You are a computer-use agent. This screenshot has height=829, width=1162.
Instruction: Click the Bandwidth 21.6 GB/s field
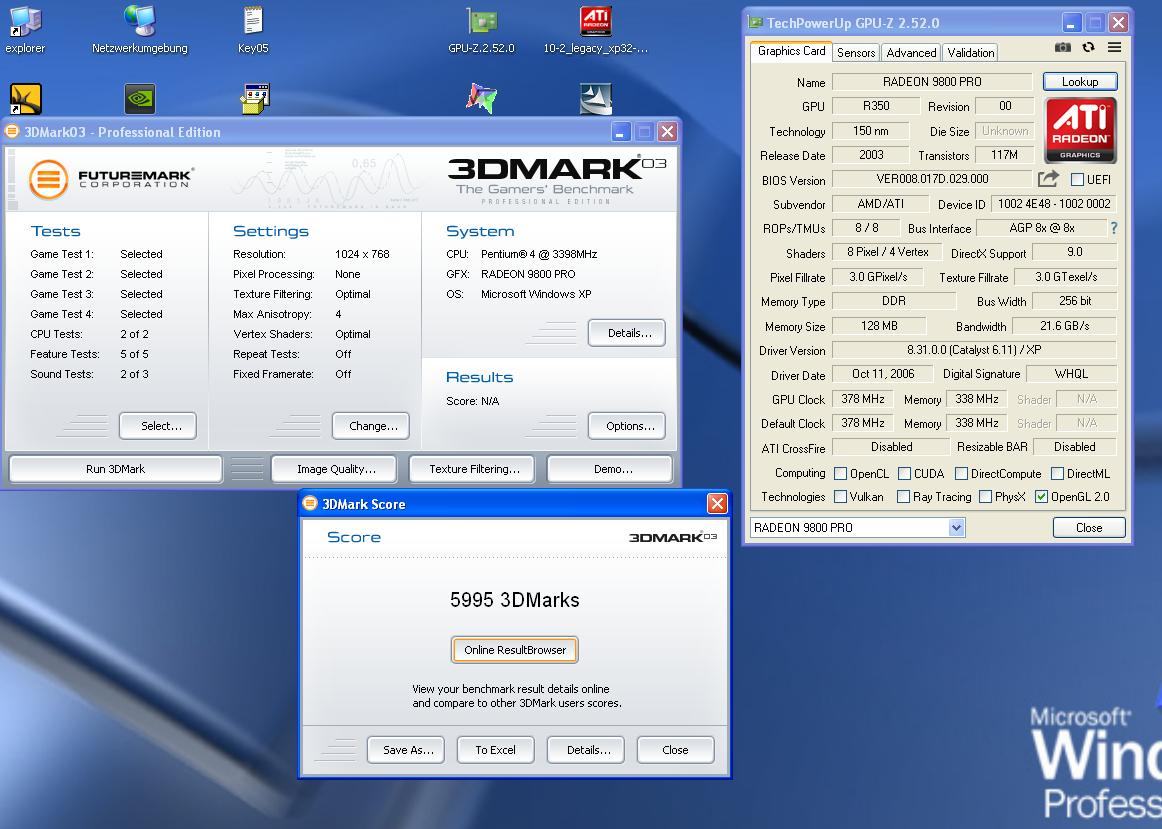click(1064, 326)
